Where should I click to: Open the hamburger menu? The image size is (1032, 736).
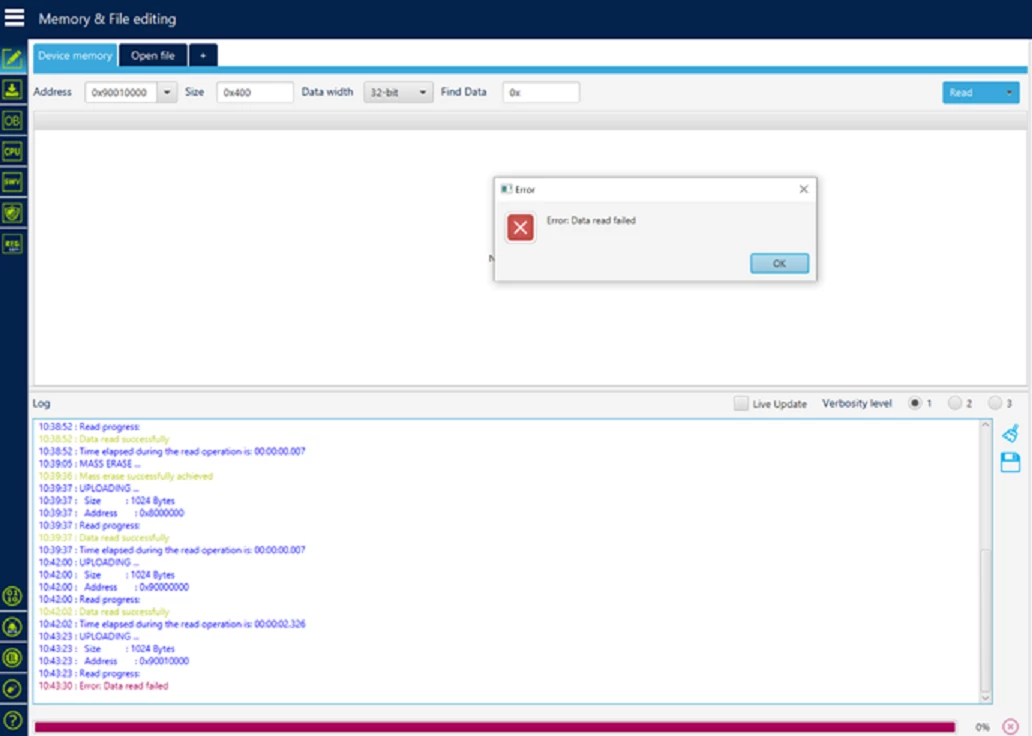point(14,18)
